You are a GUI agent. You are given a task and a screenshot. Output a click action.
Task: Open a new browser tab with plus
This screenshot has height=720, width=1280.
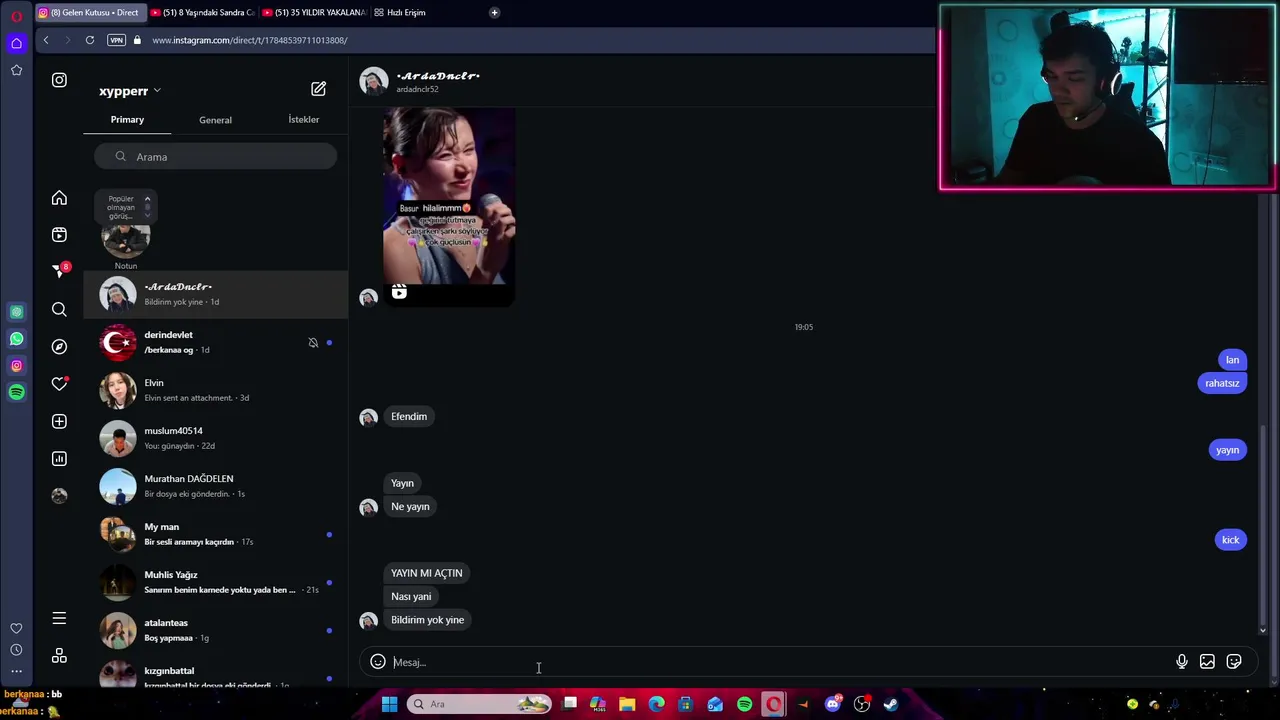494,12
